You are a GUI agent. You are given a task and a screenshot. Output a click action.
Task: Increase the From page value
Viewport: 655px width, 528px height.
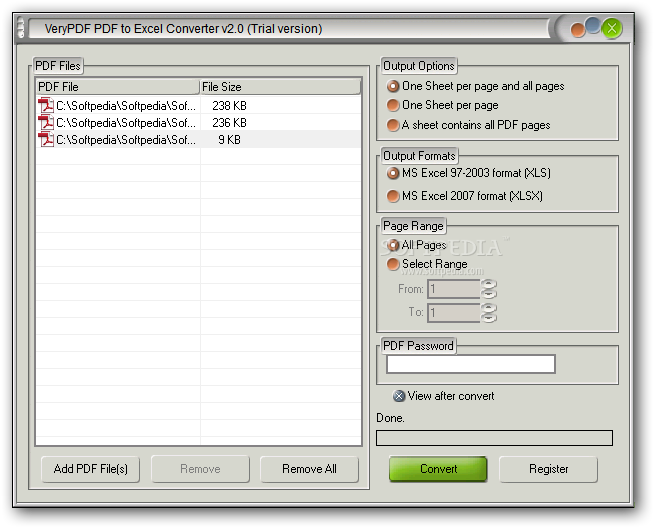[489, 284]
